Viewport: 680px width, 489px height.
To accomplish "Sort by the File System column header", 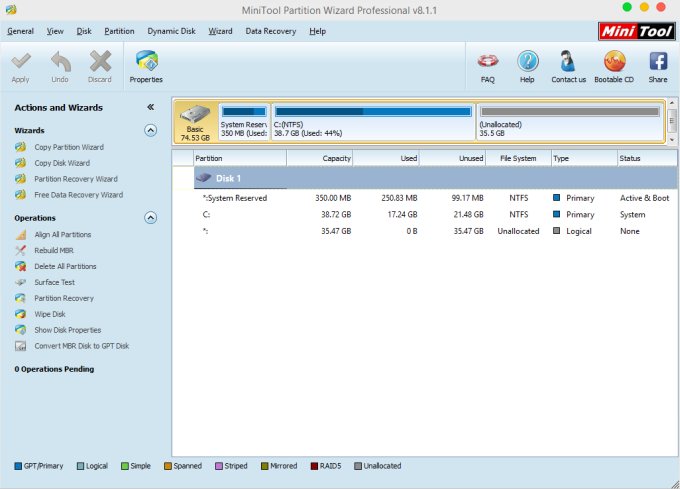I will click(518, 158).
